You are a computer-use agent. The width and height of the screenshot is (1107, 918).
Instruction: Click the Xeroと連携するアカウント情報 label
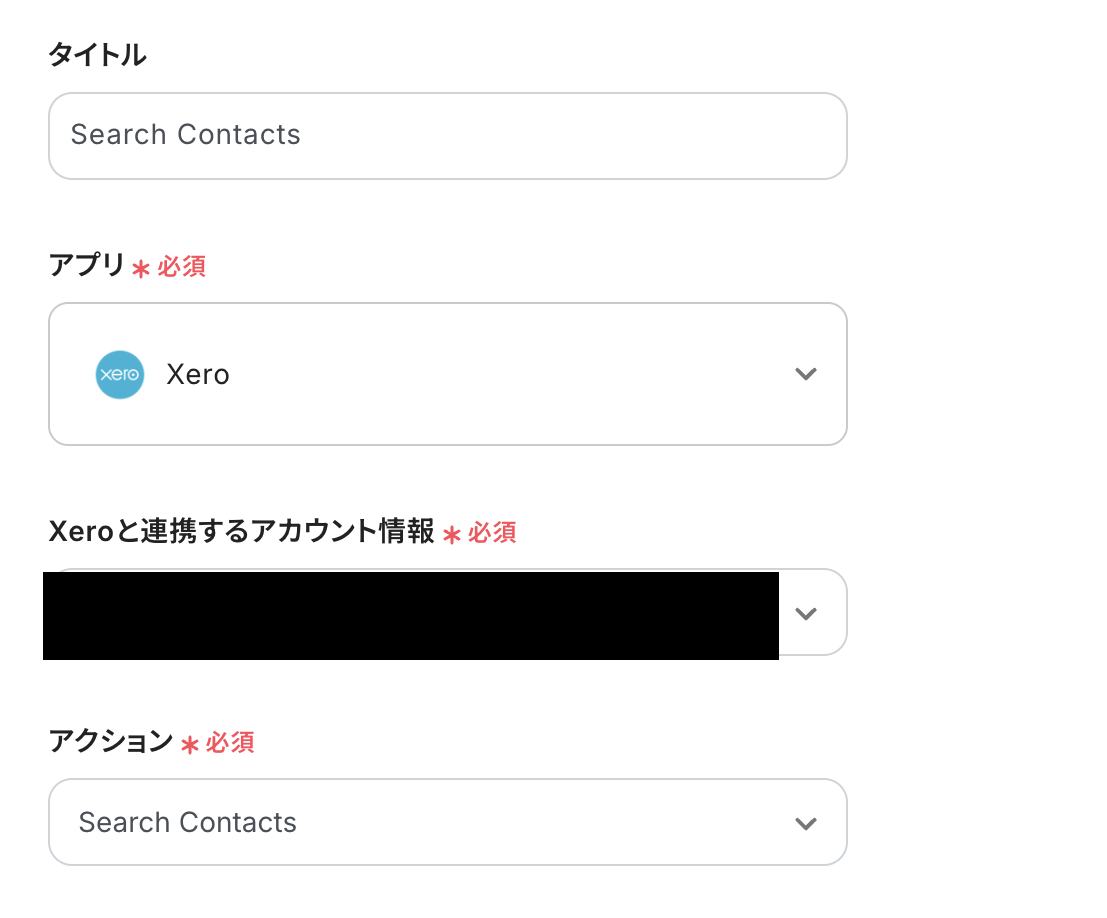click(x=241, y=532)
